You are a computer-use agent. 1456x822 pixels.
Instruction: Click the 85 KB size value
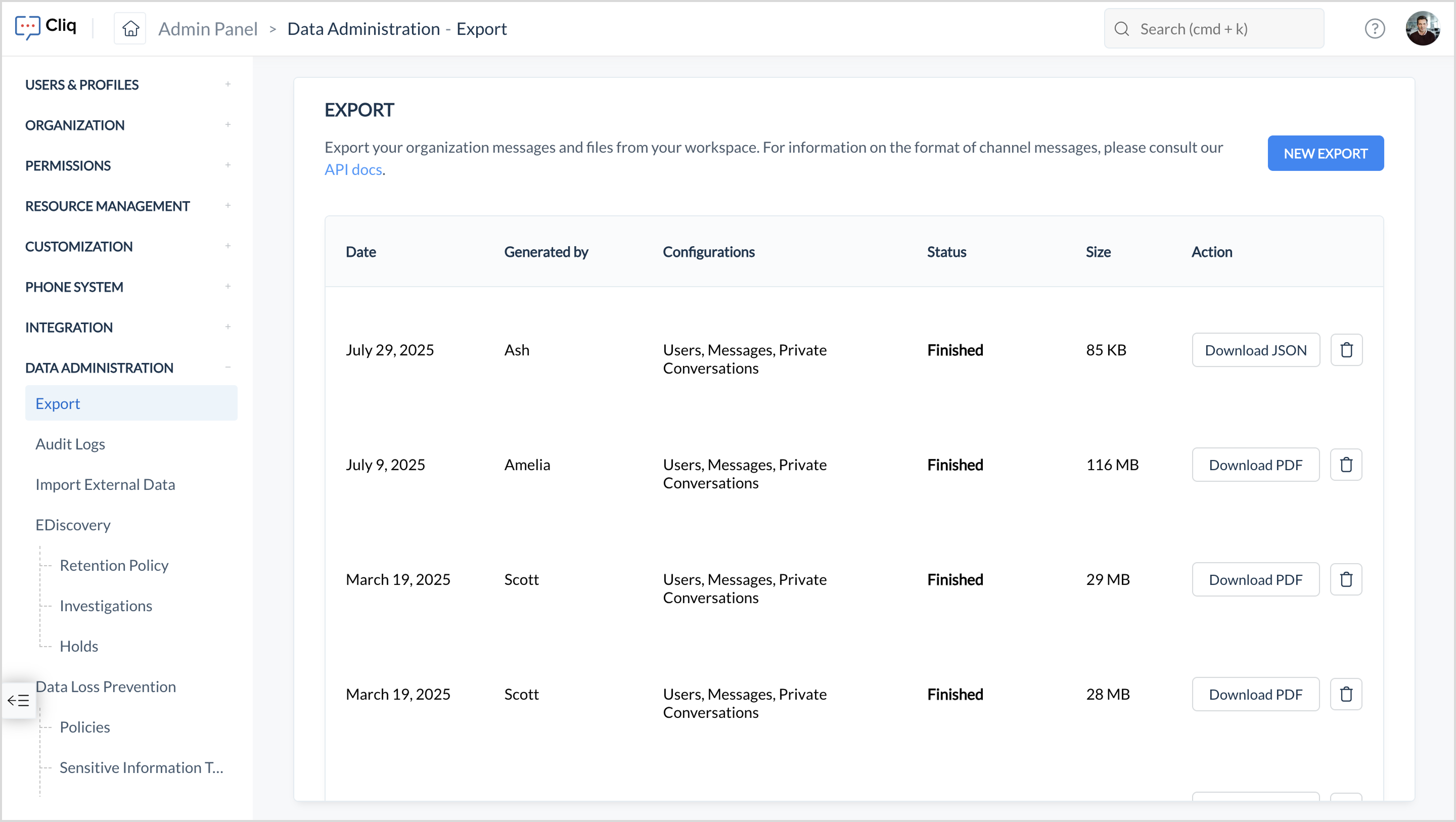tap(1106, 350)
